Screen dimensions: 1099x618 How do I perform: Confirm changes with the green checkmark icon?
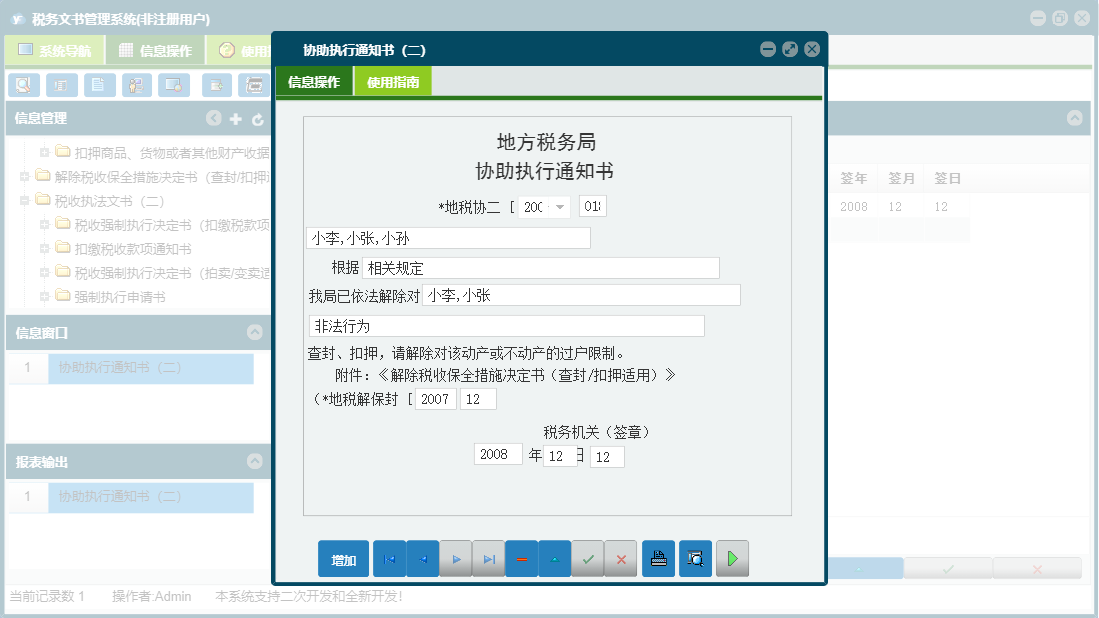[x=588, y=558]
